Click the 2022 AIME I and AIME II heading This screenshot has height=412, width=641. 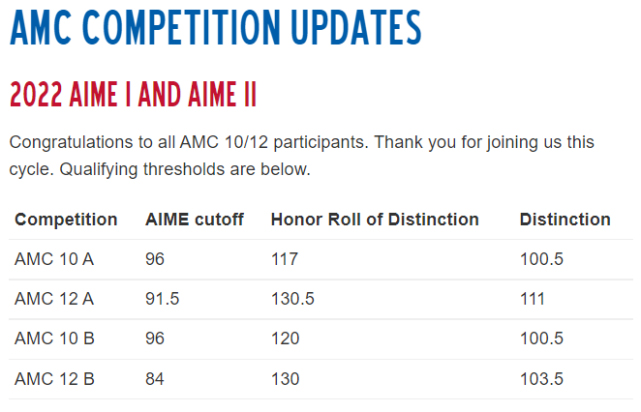coord(133,96)
